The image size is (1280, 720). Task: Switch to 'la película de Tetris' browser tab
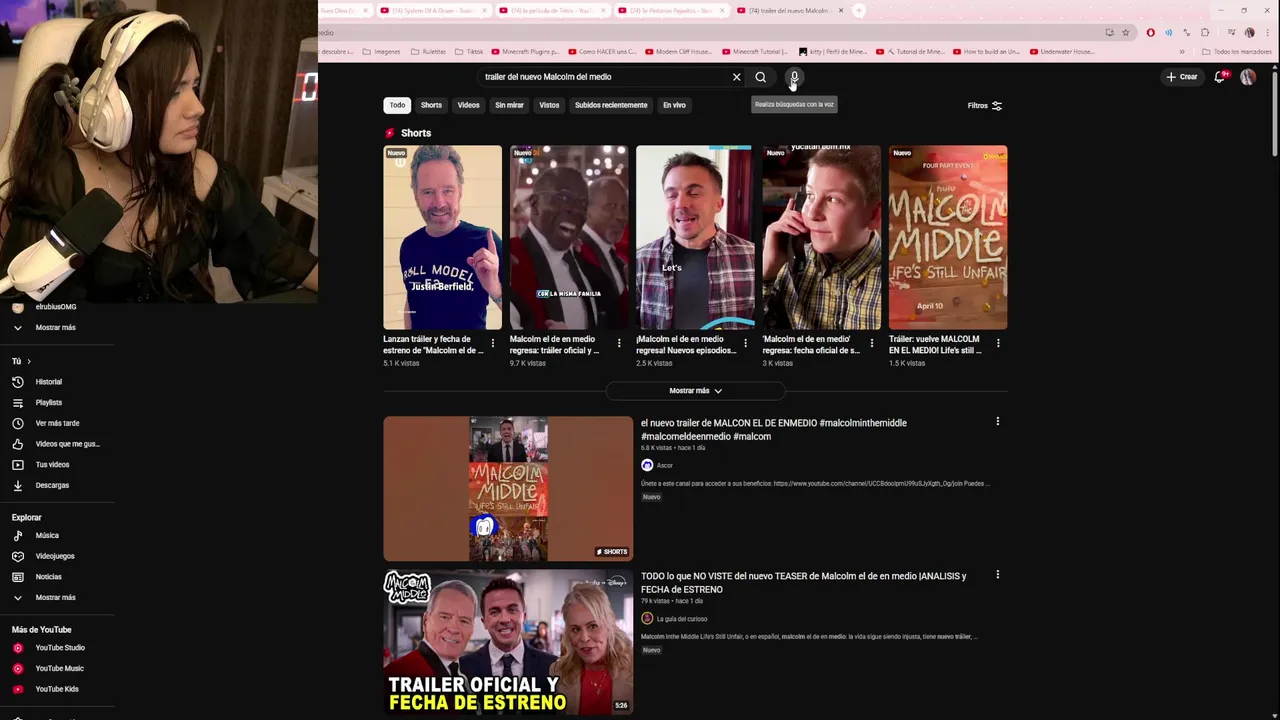coord(552,10)
